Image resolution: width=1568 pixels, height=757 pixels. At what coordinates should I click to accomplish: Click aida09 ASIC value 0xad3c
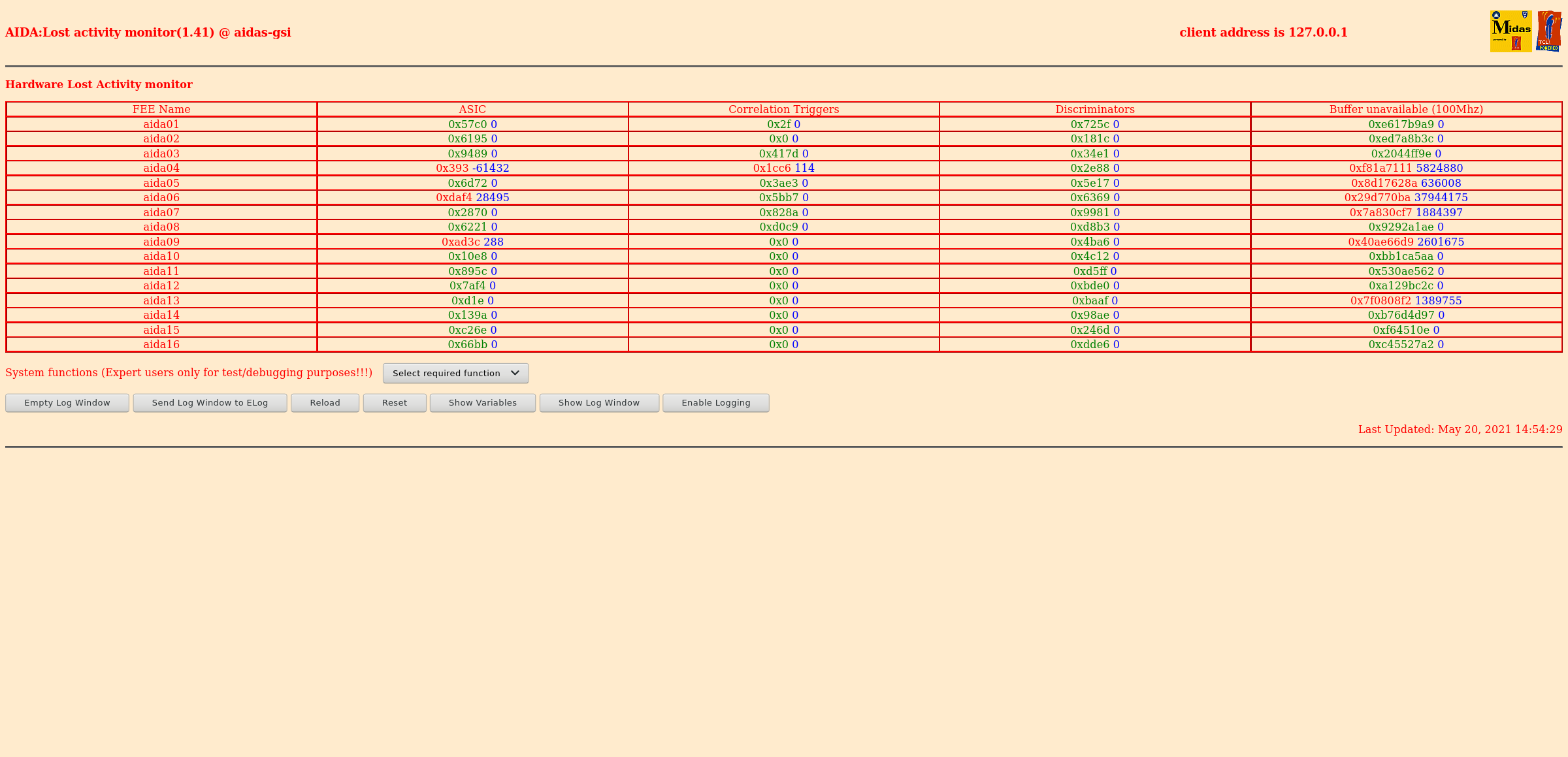pos(461,242)
